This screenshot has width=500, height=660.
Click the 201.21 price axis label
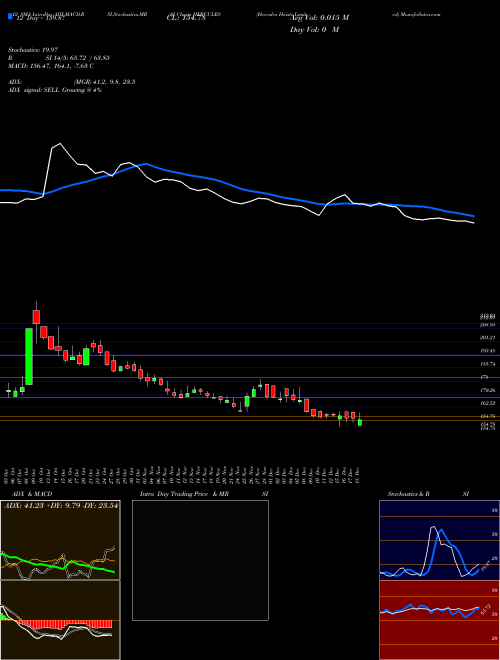coord(489,338)
